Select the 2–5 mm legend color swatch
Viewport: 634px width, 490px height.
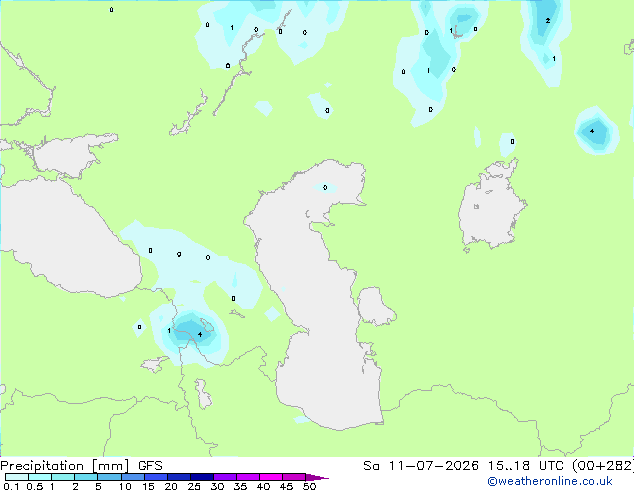pyautogui.click(x=86, y=477)
